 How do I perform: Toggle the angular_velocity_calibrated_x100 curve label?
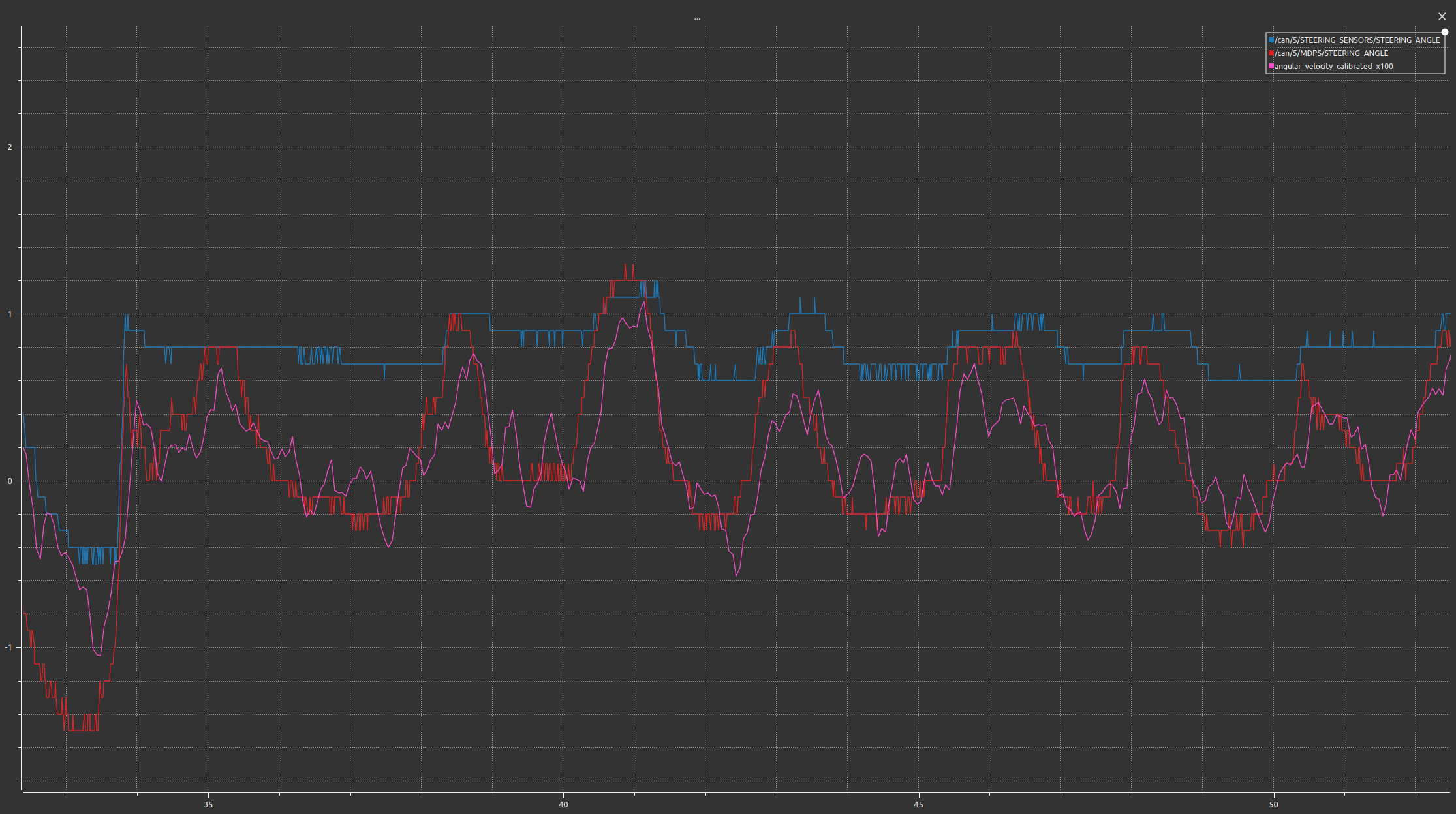1334,67
